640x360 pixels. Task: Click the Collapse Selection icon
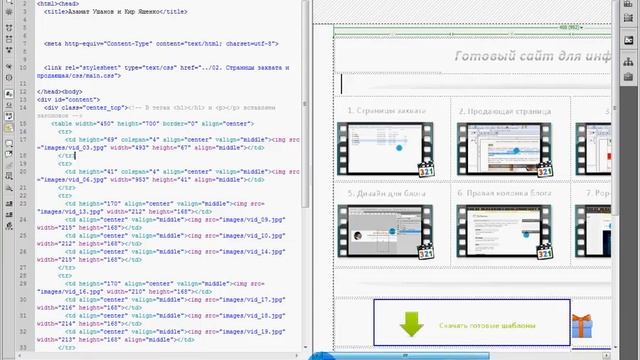[x=9, y=39]
